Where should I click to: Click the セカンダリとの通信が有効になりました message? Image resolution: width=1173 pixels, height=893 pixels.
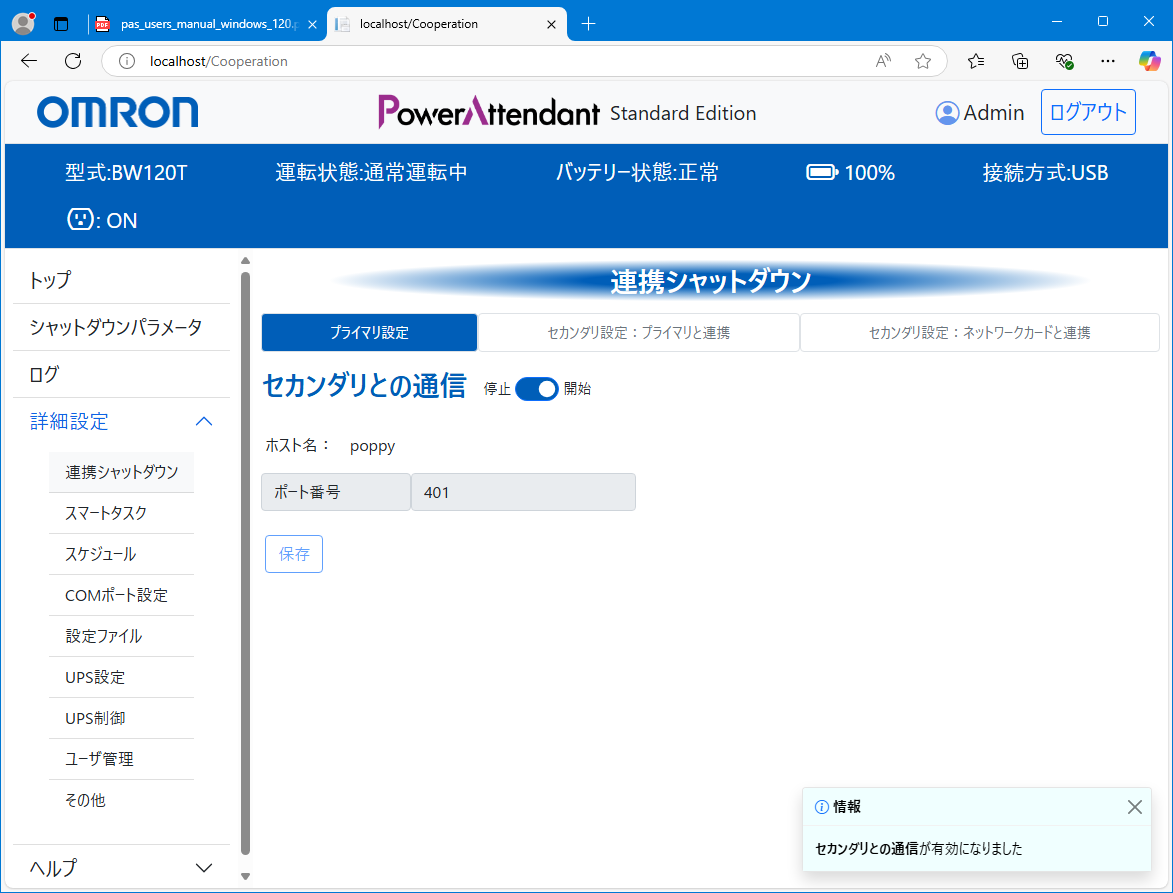point(919,849)
